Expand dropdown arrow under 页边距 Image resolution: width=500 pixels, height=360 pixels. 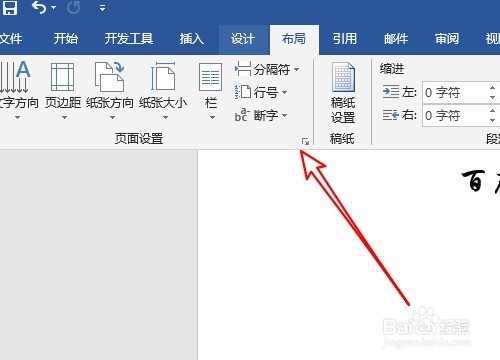point(64,117)
